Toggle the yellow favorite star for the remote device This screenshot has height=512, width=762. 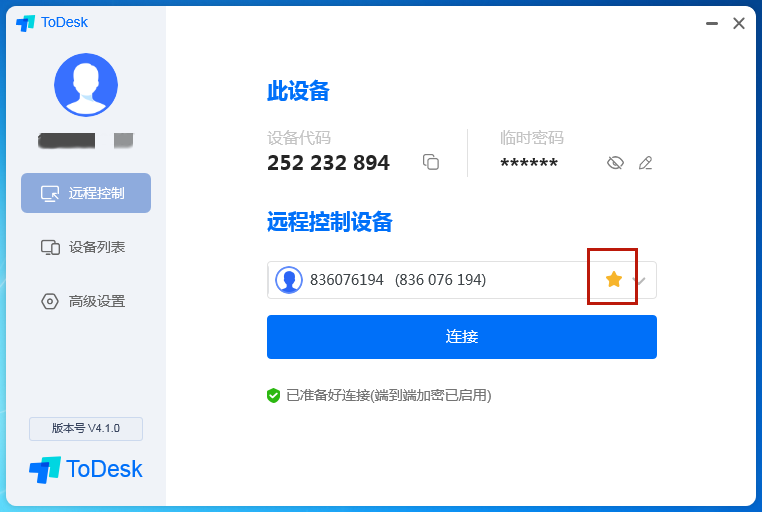[x=614, y=279]
